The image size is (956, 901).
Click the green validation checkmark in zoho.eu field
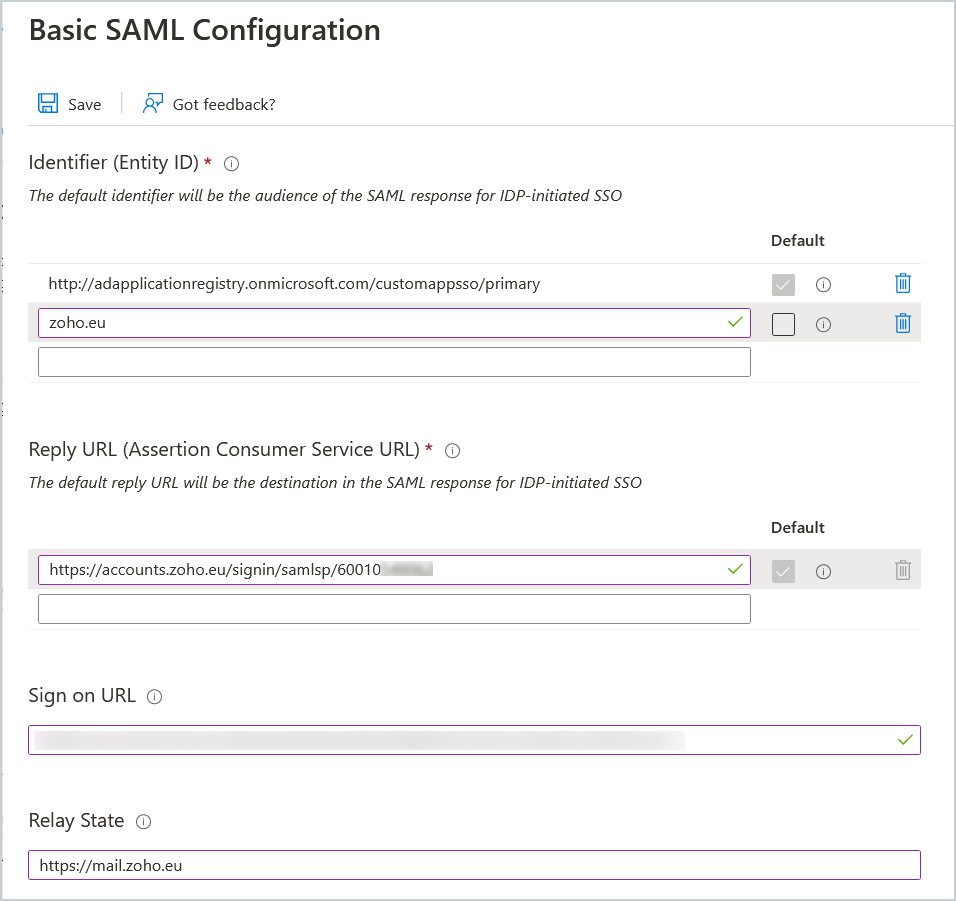click(735, 321)
